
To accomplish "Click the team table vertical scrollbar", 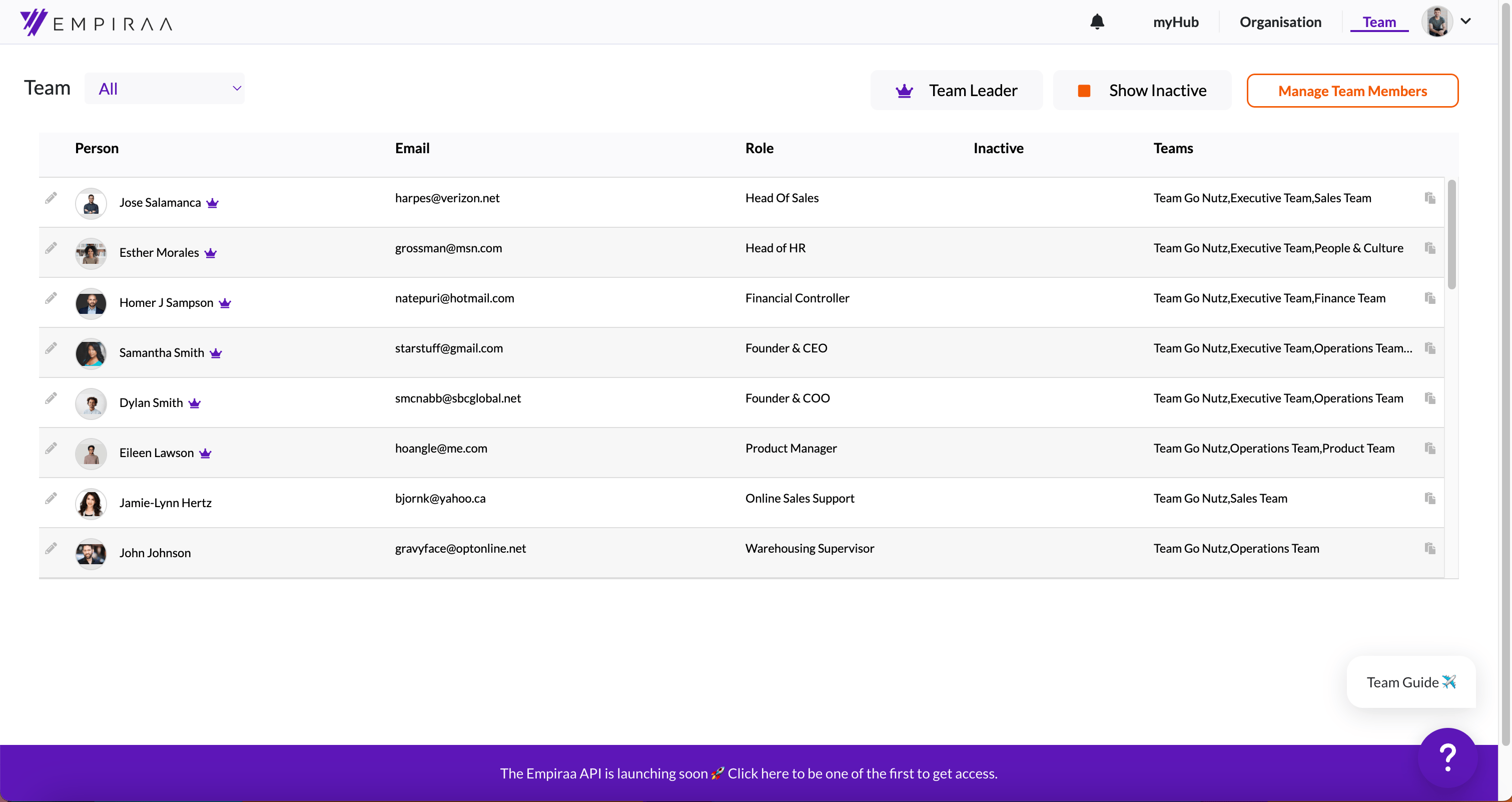I will (x=1451, y=235).
